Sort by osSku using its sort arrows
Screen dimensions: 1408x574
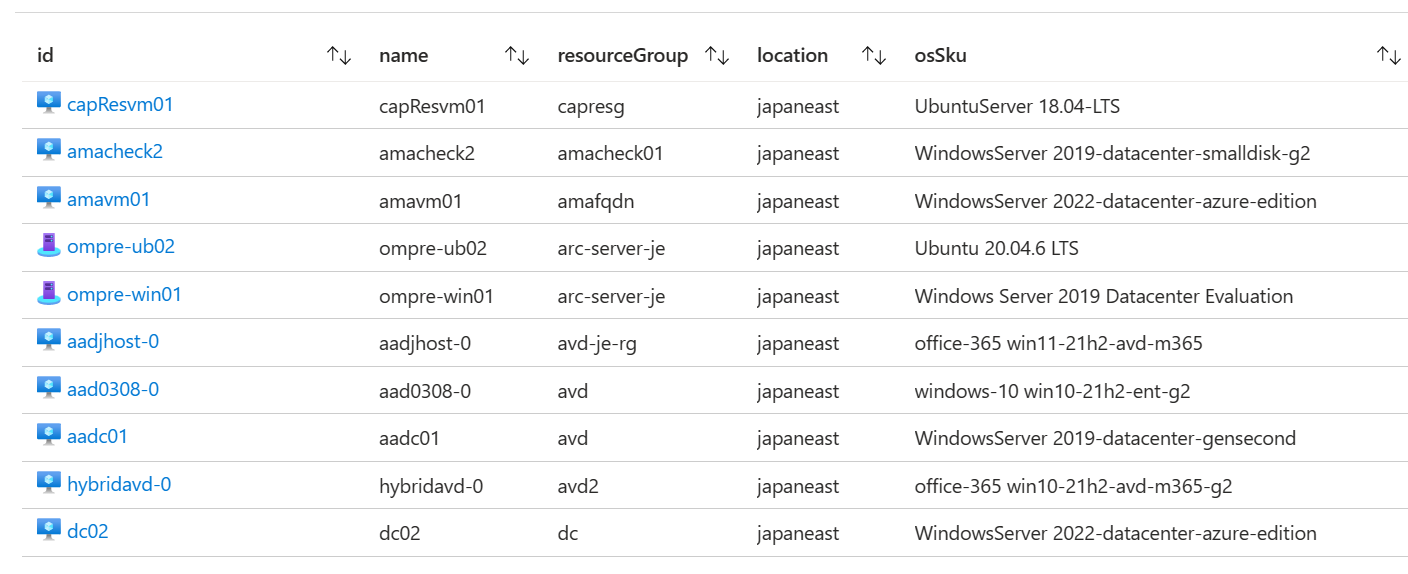[1388, 56]
